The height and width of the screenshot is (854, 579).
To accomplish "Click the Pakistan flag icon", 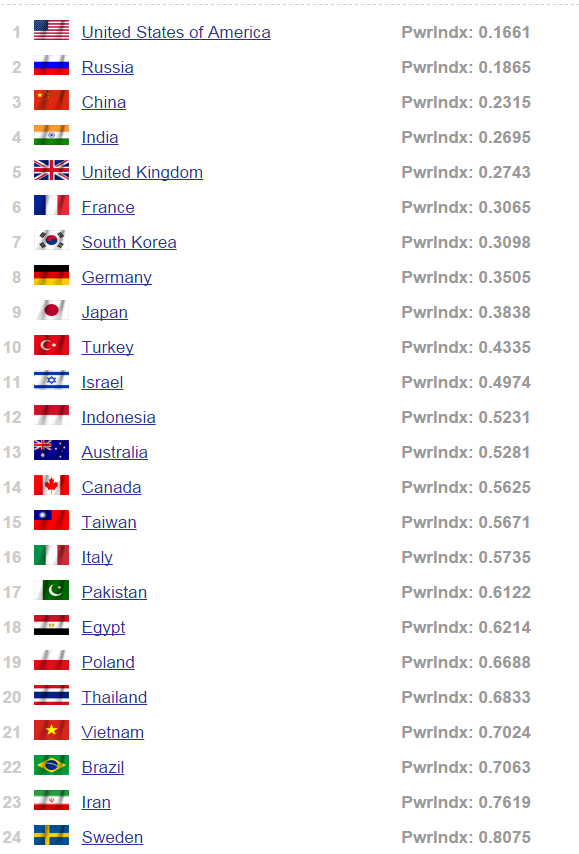I will click(x=51, y=590).
